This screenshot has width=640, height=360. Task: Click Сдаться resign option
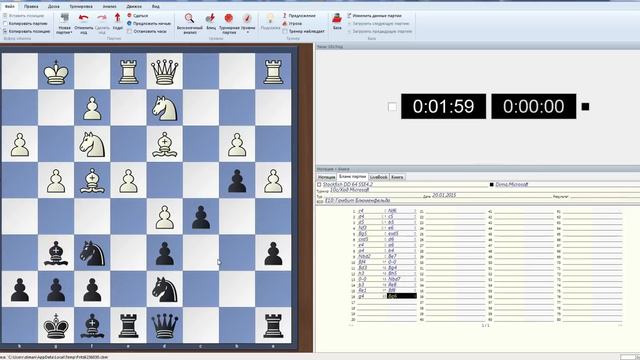coord(138,16)
